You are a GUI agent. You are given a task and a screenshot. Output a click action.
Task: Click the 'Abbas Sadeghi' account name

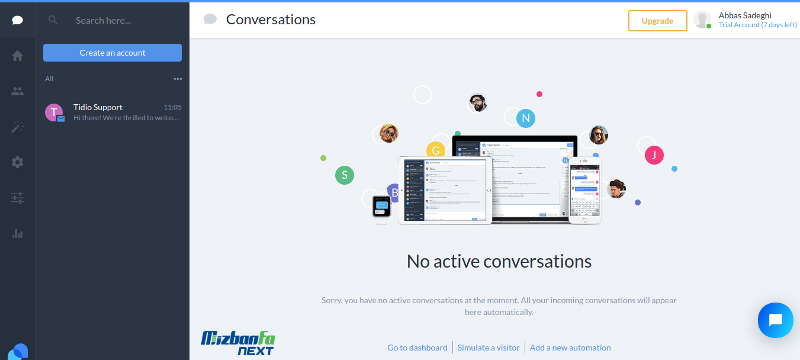pos(744,15)
